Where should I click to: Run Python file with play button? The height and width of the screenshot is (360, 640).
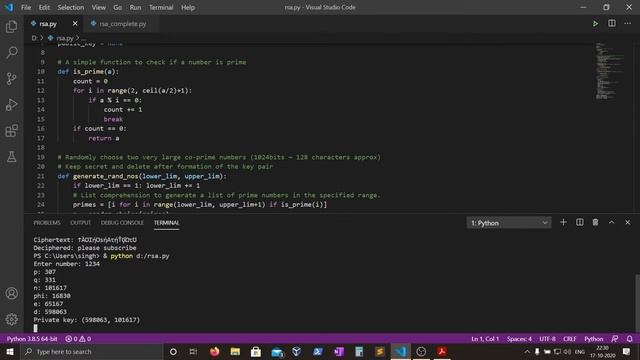tap(596, 24)
